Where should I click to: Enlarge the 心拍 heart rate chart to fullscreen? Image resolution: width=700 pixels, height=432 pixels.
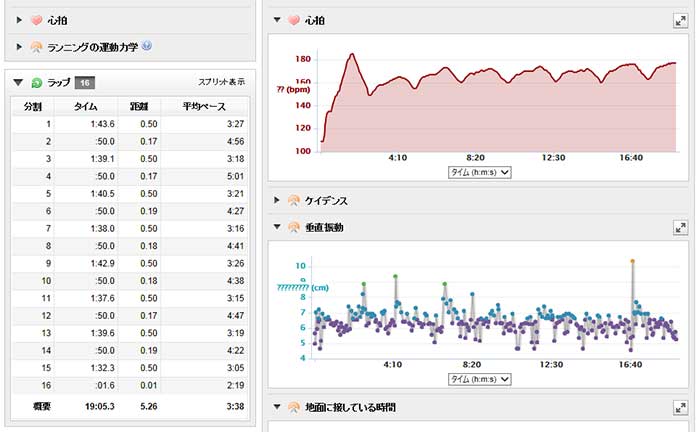coord(680,20)
